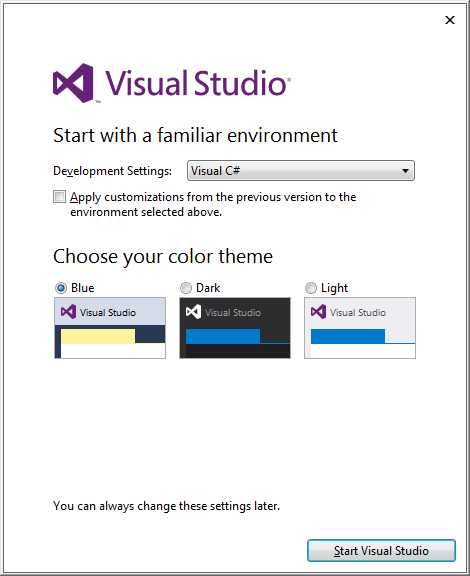Click the dropdown arrow of Development Settings

pos(405,171)
